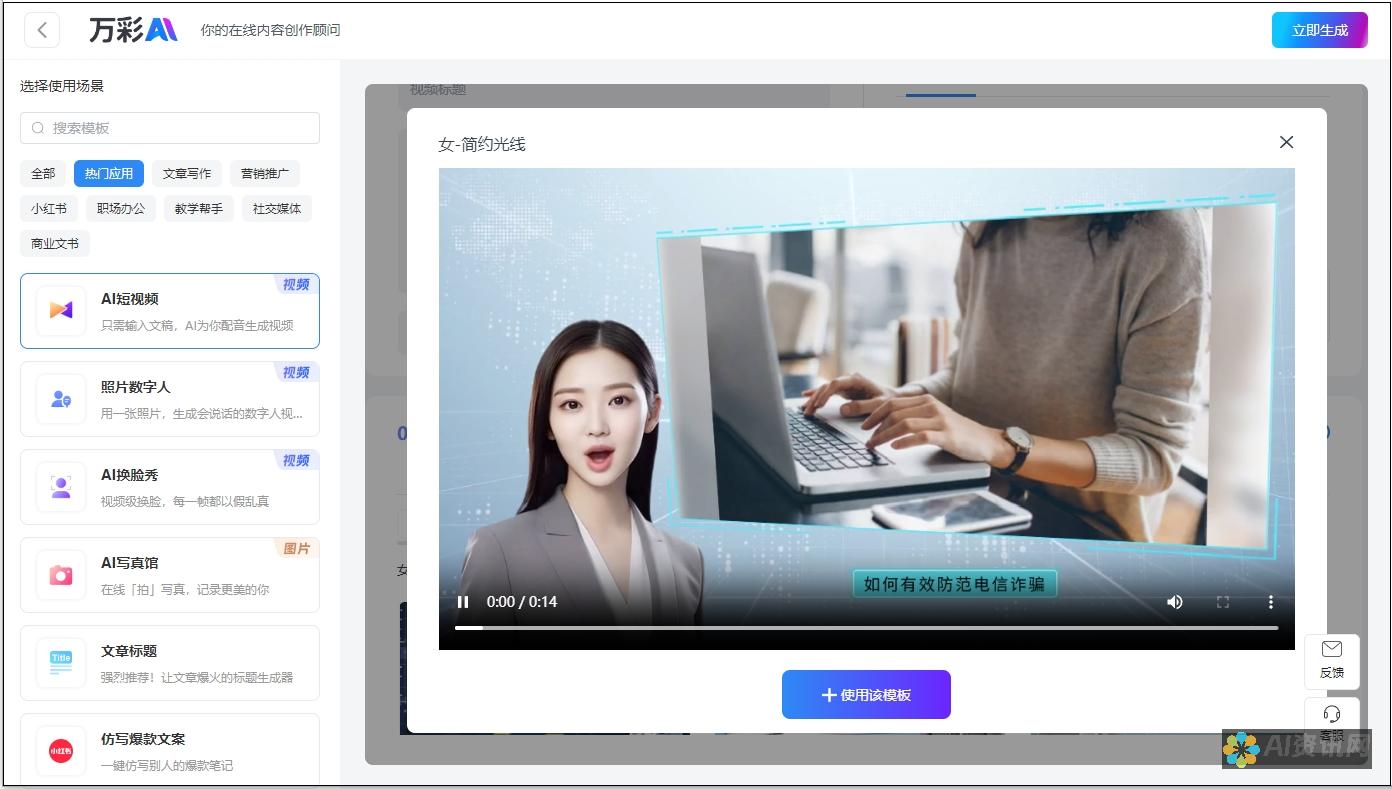This screenshot has width=1392, height=789.
Task: Focus the 搜索模板 search field
Action: coord(170,128)
